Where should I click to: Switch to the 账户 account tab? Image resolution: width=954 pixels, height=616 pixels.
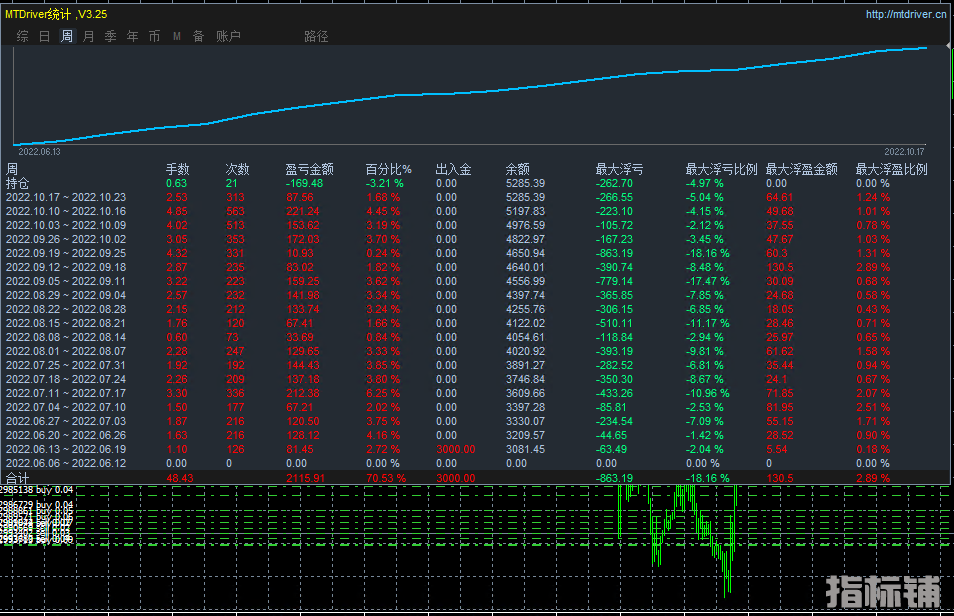pos(228,36)
